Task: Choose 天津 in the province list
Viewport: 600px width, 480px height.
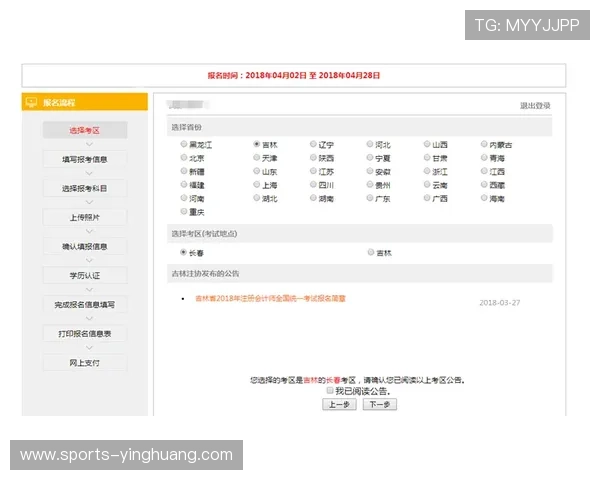Action: coord(257,157)
